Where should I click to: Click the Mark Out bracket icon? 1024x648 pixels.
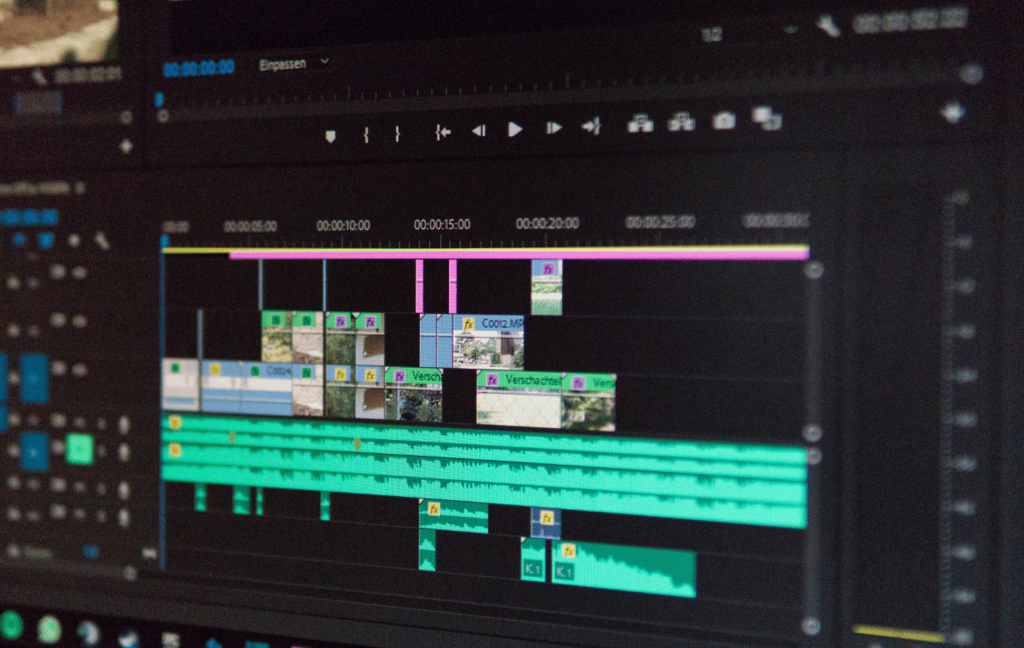[x=397, y=133]
